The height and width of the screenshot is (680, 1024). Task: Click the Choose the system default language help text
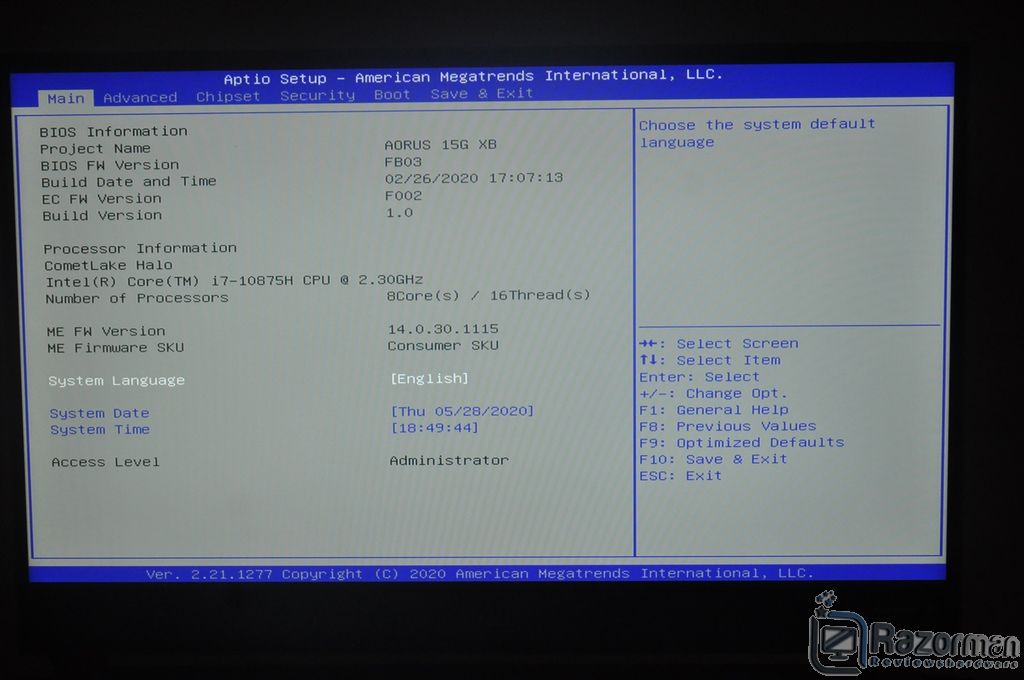click(x=757, y=133)
